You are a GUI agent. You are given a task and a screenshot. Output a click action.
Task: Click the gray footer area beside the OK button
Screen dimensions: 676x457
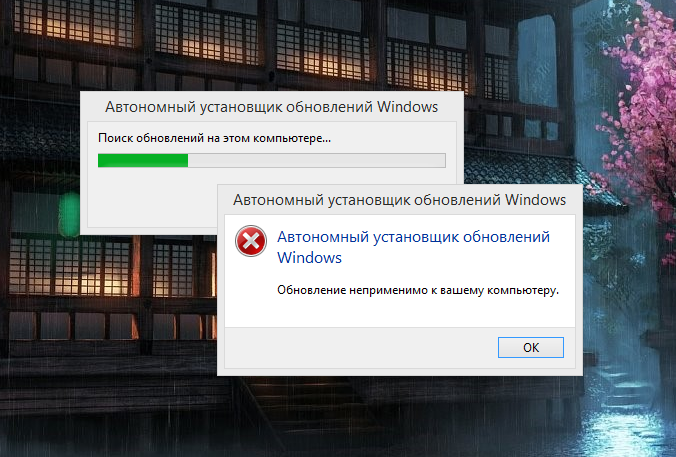[x=361, y=347]
